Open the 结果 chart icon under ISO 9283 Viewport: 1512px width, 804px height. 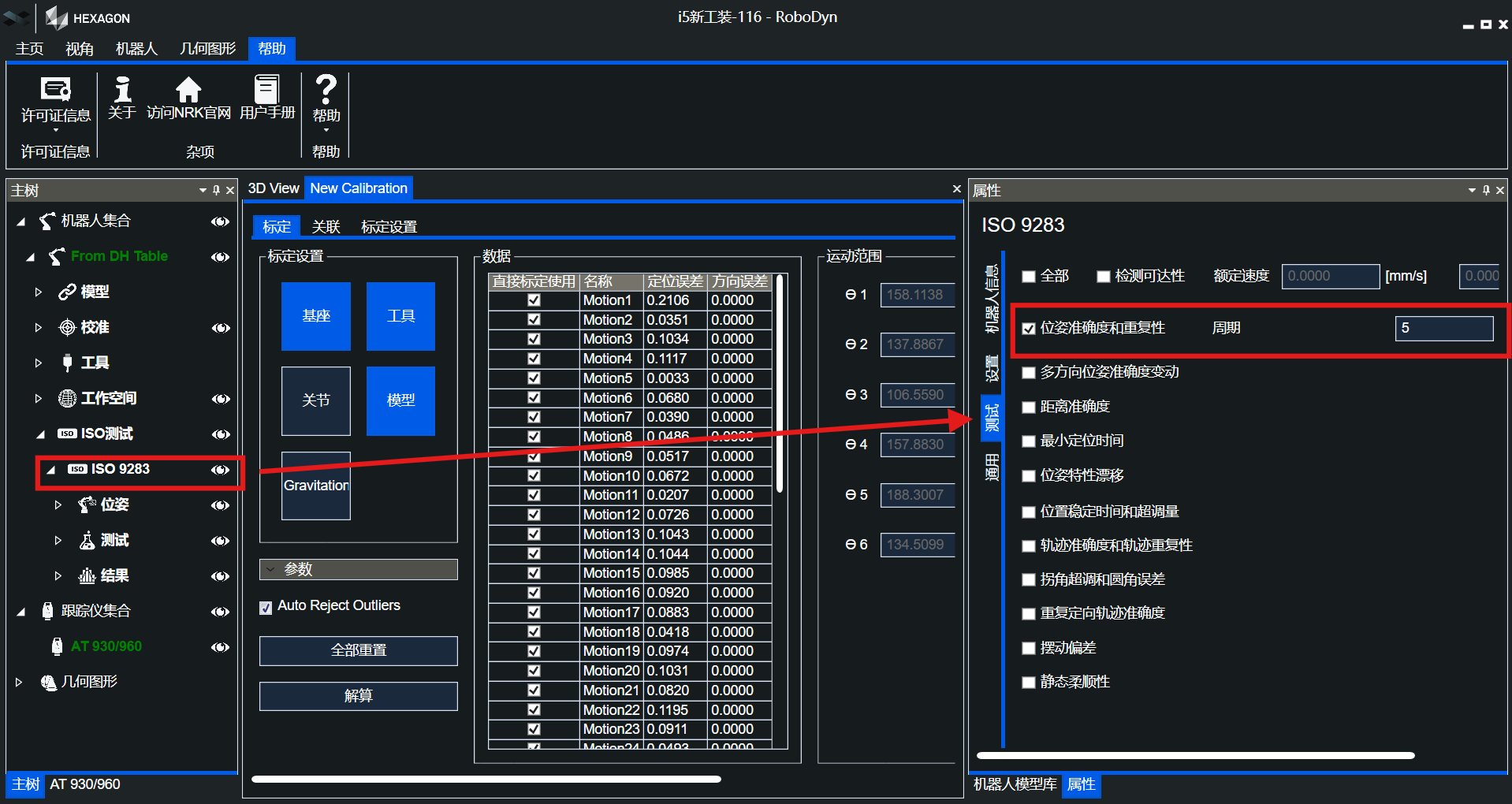87,575
